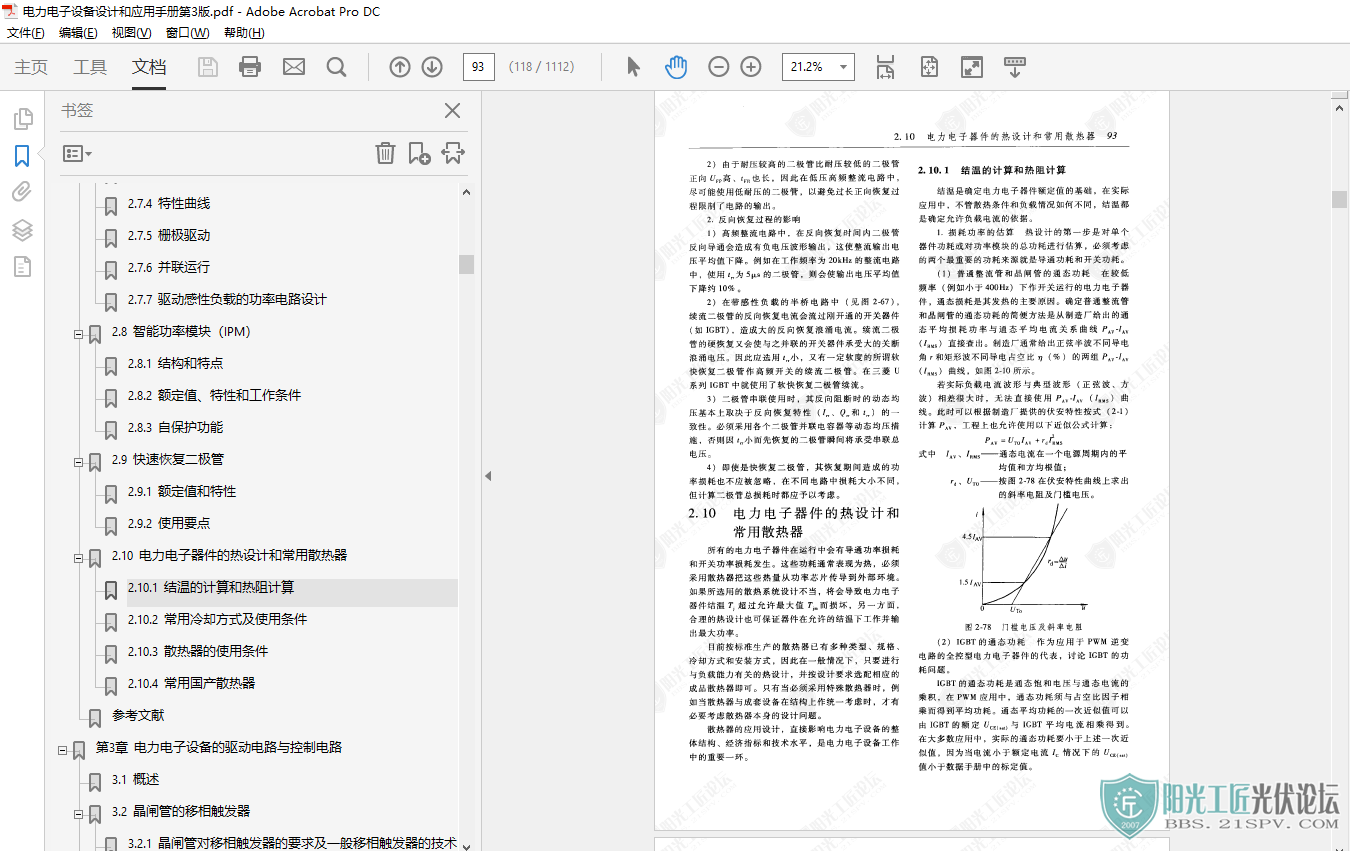Image resolution: width=1350 pixels, height=851 pixels.
Task: Collapse the 2.10 热设计 section
Action: coord(78,557)
